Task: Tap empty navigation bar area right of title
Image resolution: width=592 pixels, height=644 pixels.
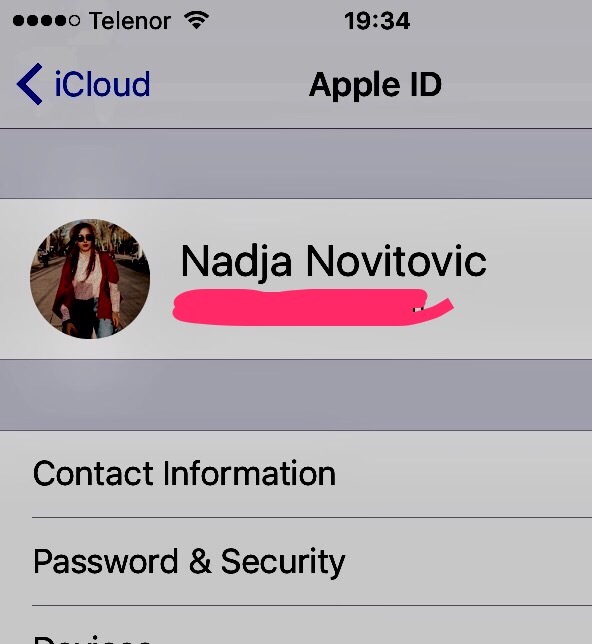Action: [x=518, y=85]
